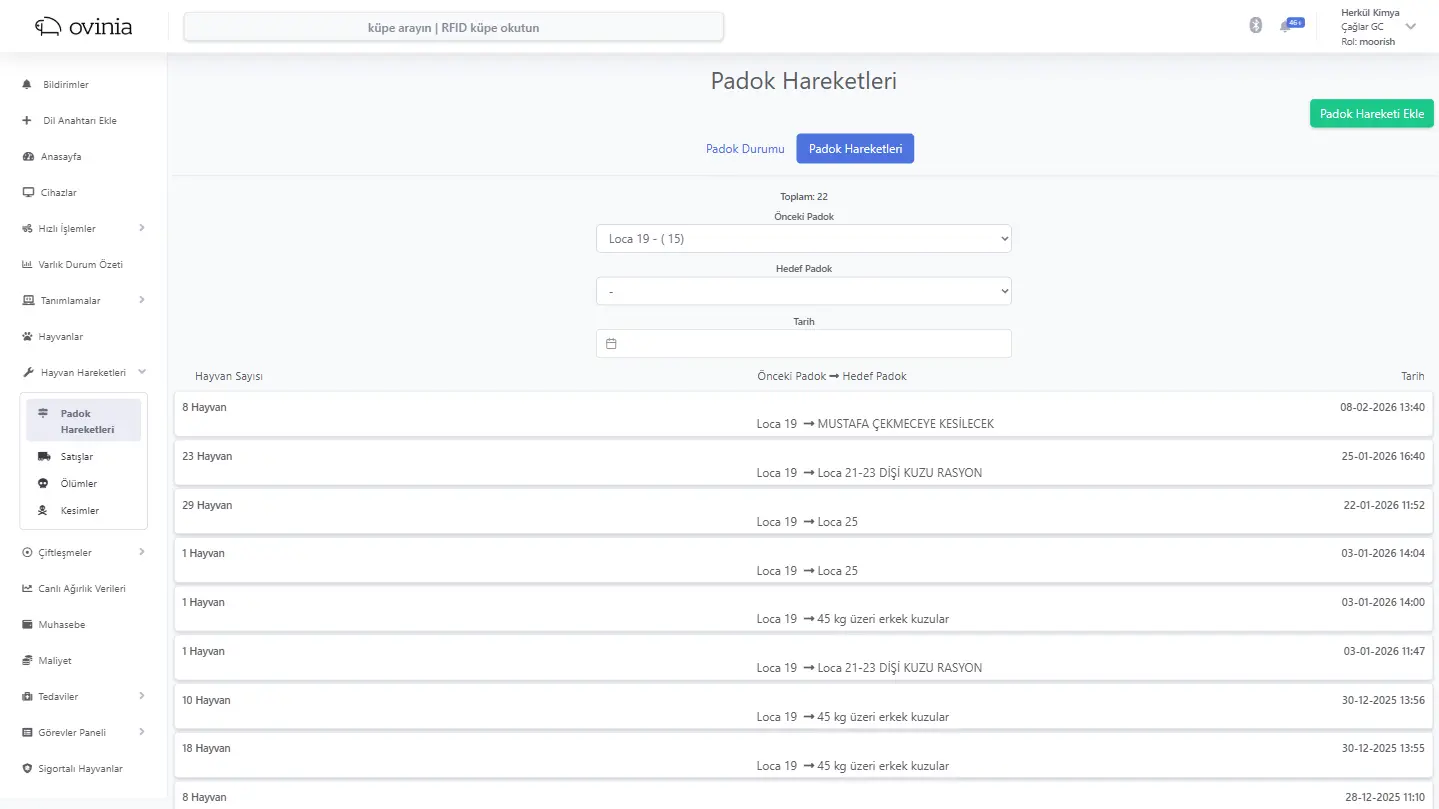
Task: Switch to the Padok Durumu tab
Action: pos(745,149)
